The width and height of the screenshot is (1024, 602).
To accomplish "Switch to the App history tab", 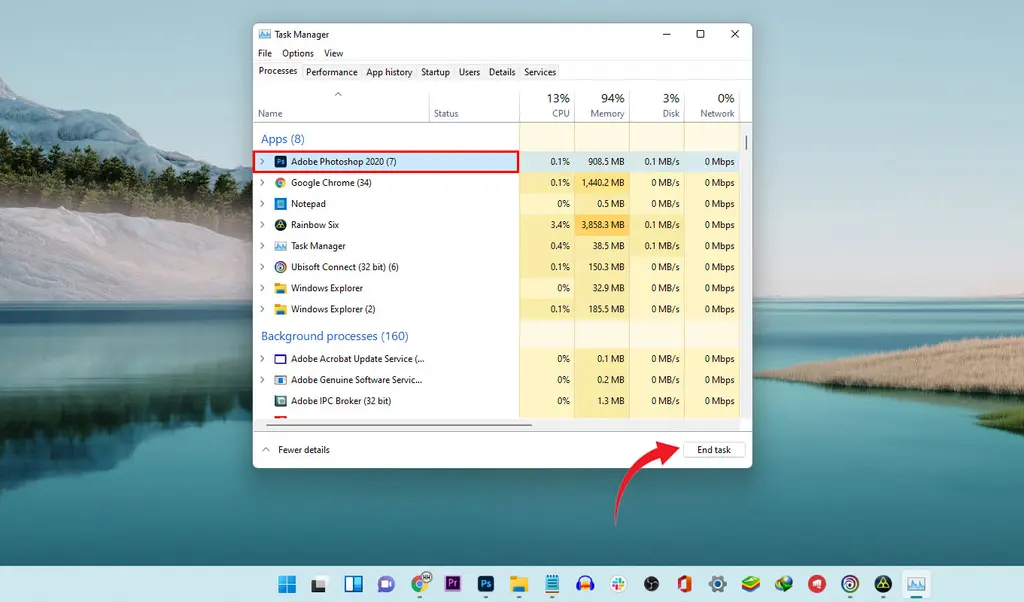I will (389, 72).
